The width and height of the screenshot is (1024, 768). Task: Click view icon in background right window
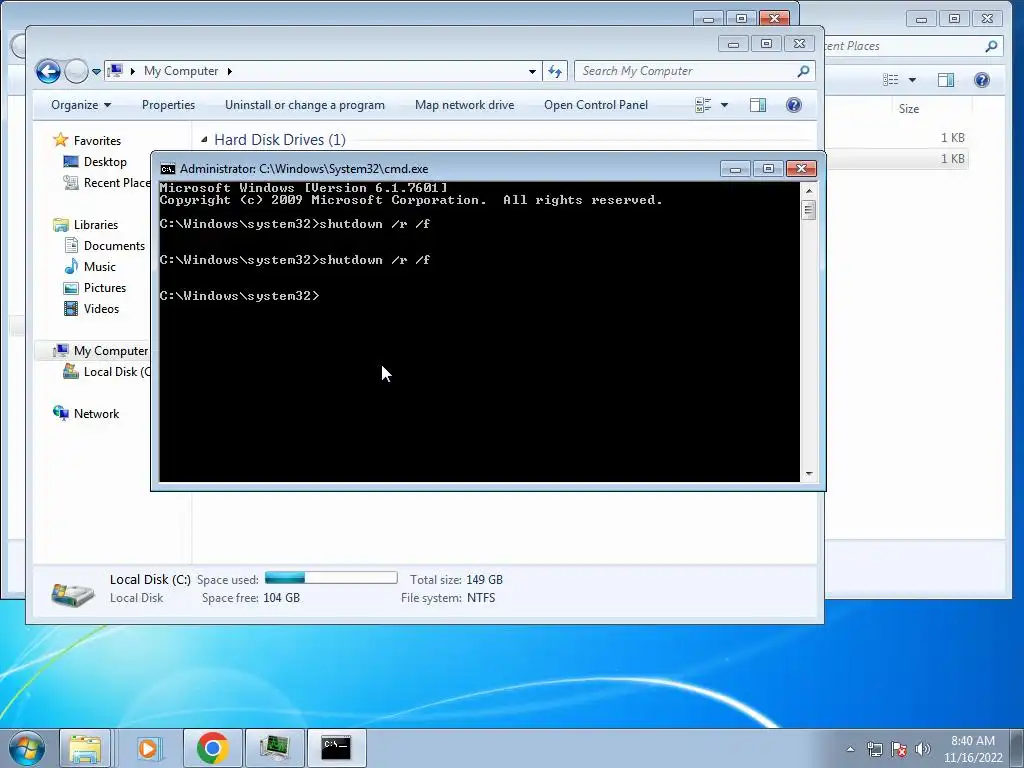point(891,80)
